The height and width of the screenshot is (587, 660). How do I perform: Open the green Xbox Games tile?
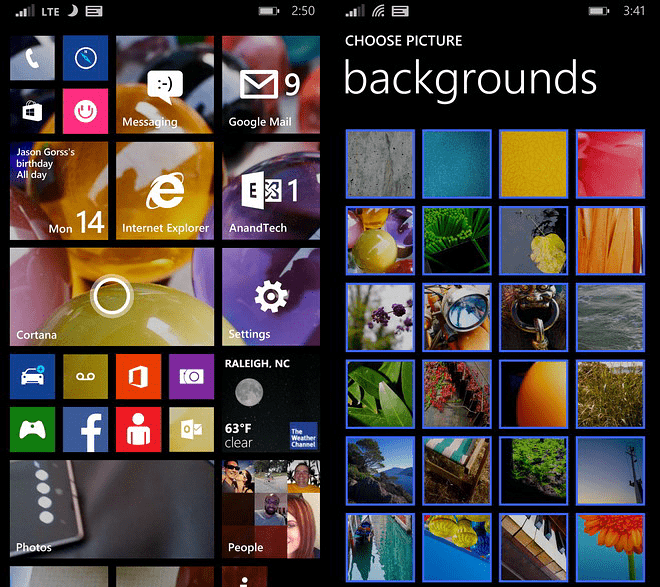point(32,429)
